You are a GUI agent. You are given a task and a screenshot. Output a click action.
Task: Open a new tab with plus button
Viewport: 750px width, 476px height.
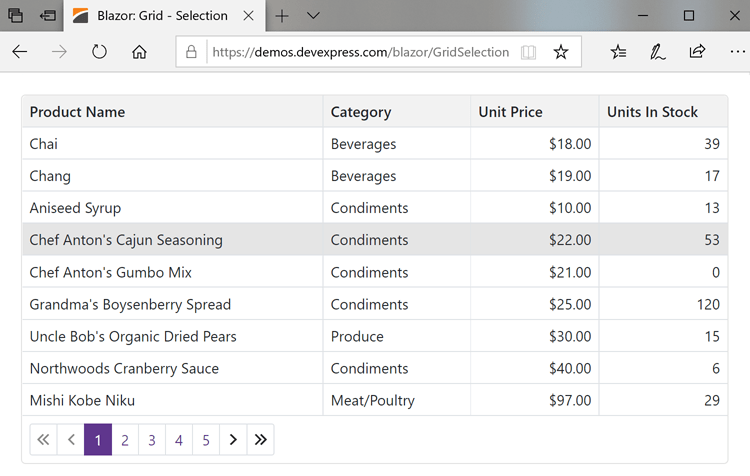pos(282,16)
